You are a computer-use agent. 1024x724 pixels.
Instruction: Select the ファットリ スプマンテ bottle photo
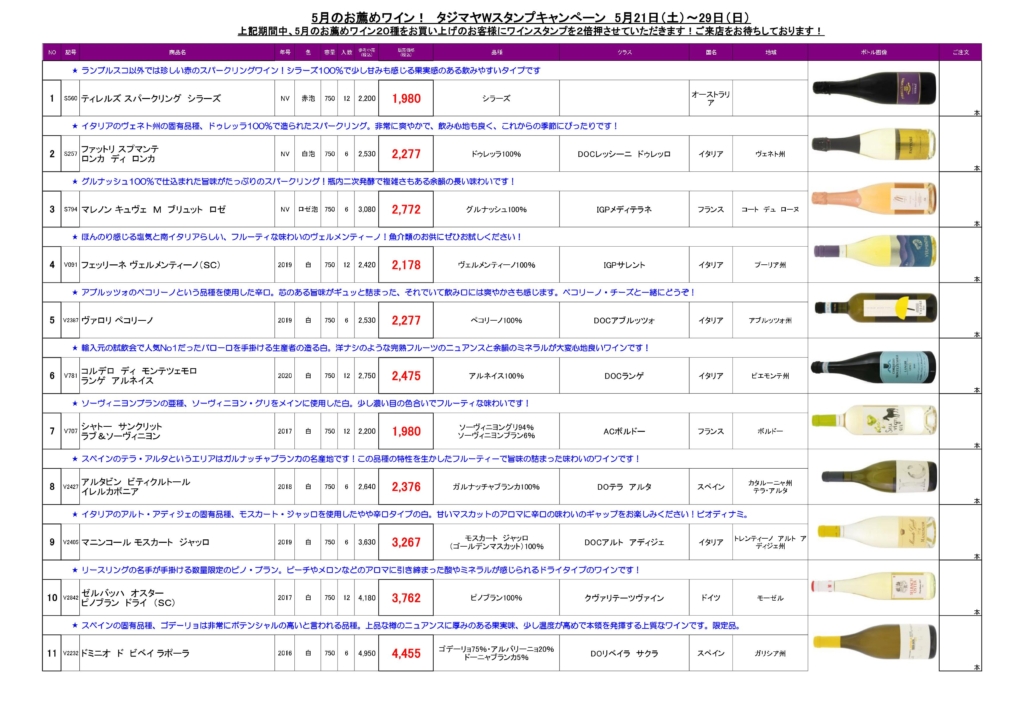(x=874, y=144)
